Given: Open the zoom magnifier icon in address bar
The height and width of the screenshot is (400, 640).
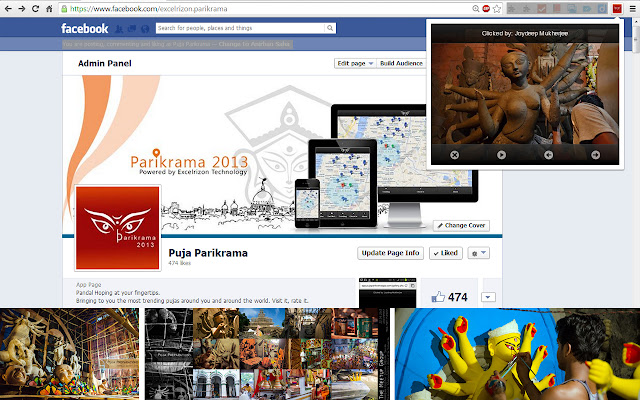Looking at the screenshot, I should click(476, 9).
